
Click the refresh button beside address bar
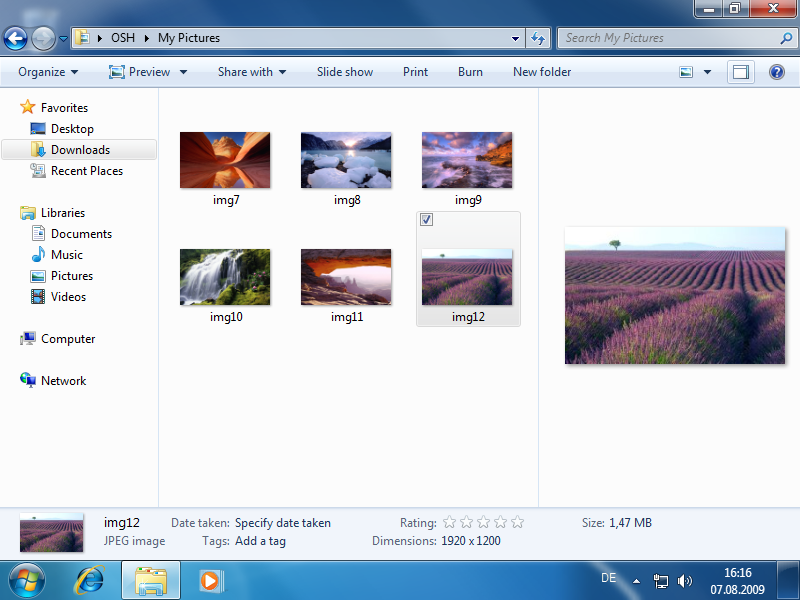538,39
